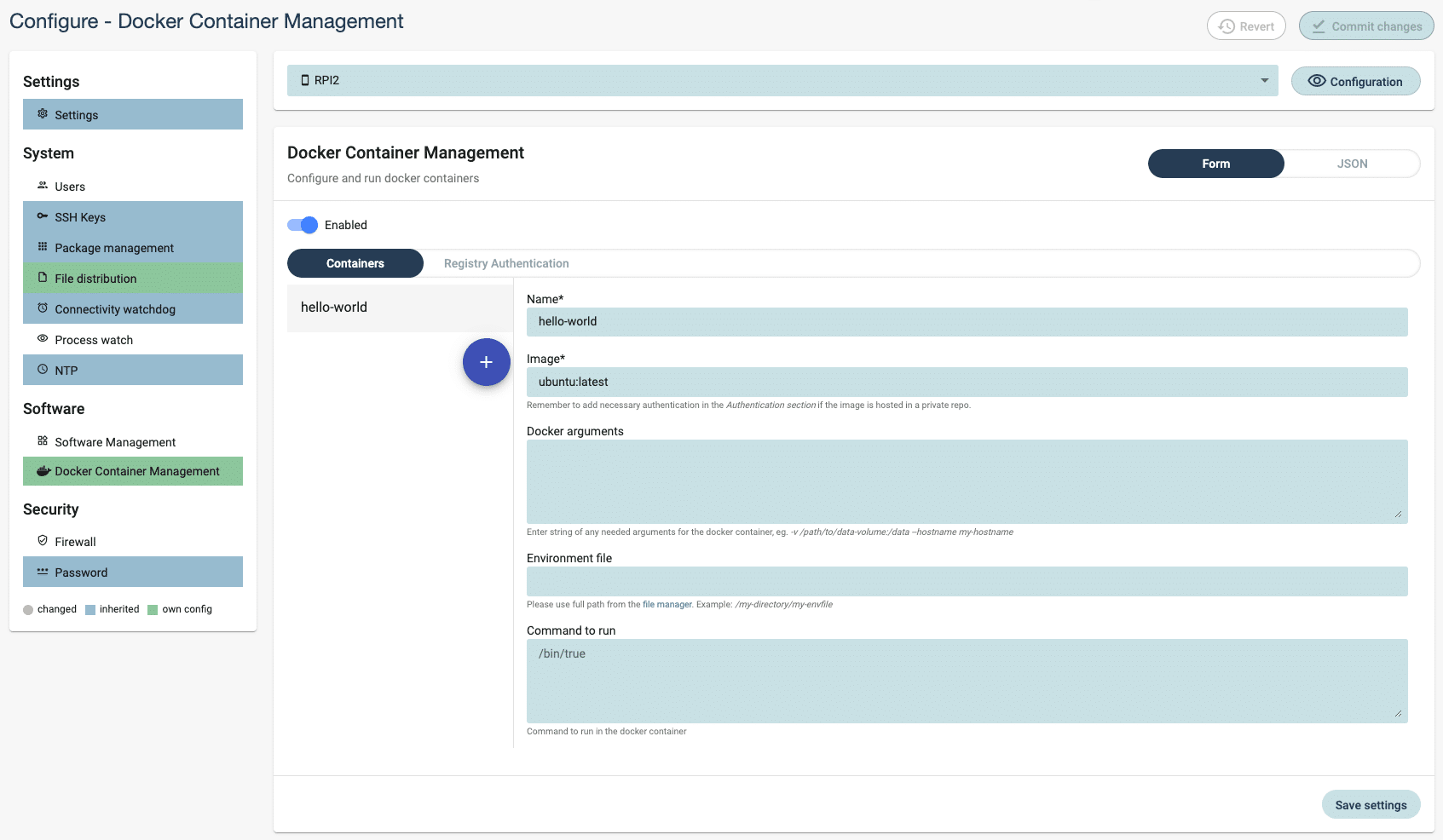Toggle the Enabled switch off
Image resolution: width=1443 pixels, height=840 pixels.
click(303, 225)
